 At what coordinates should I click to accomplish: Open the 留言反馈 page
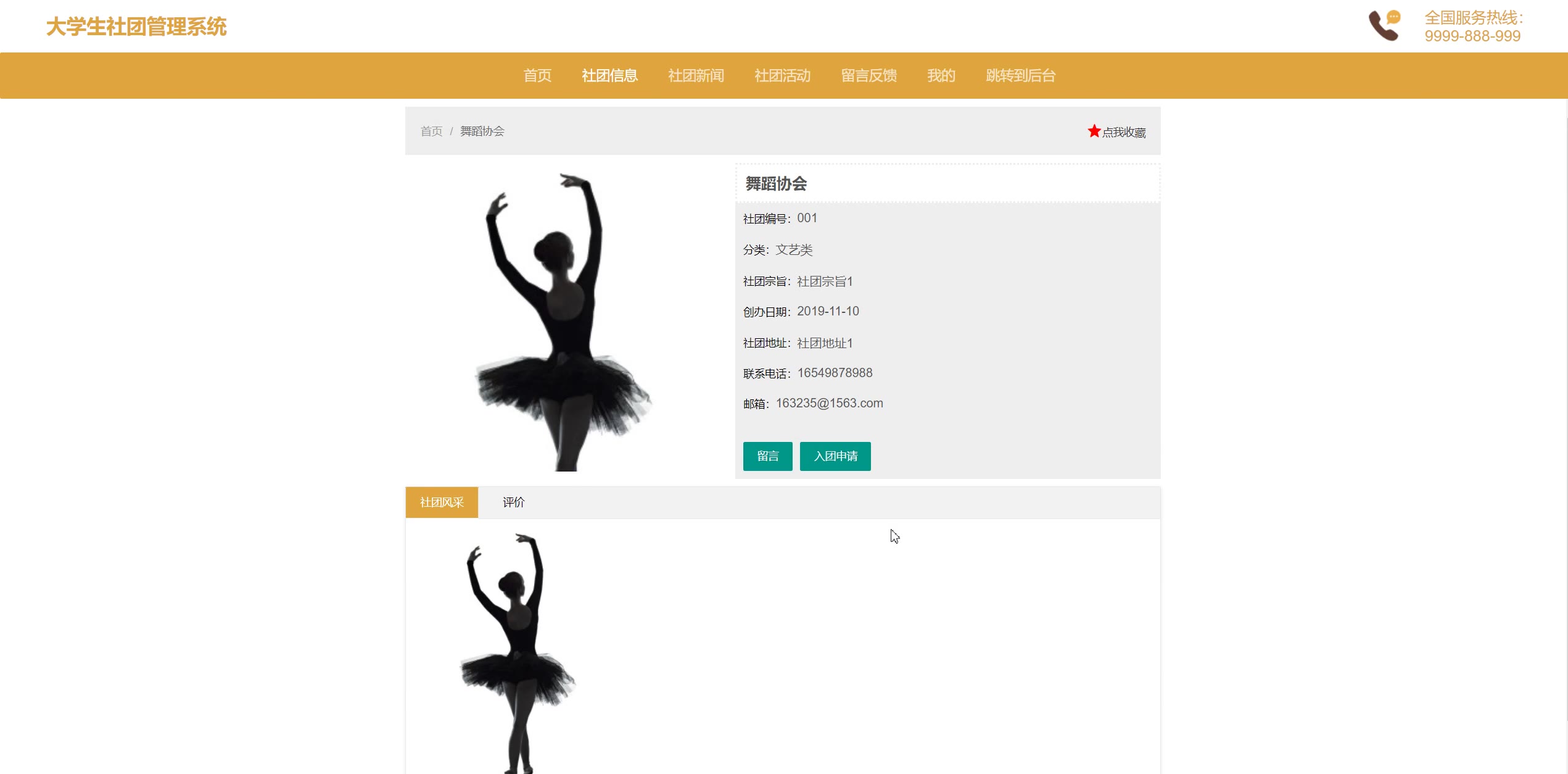(x=869, y=75)
